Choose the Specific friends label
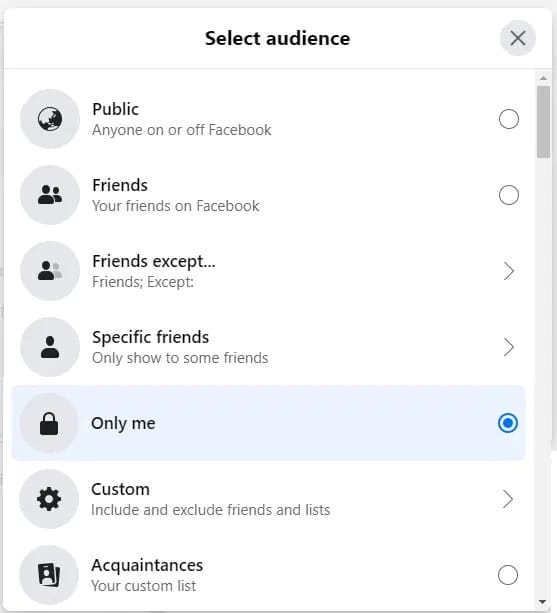Screen dimensions: 557x613 click(150, 337)
